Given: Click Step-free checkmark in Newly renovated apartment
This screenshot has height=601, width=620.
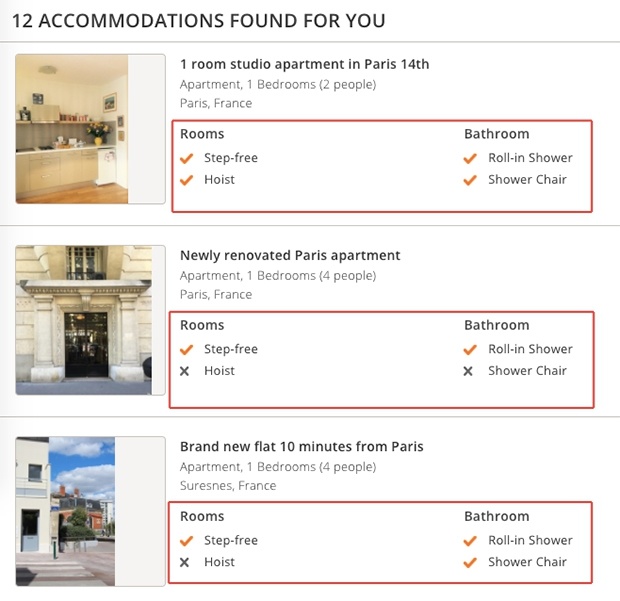Looking at the screenshot, I should tap(186, 350).
